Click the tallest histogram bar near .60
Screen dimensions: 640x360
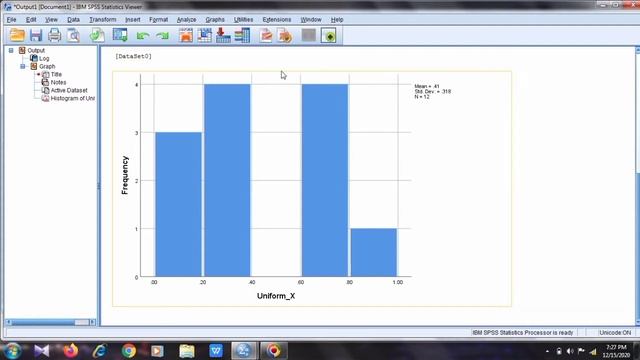tap(325, 180)
